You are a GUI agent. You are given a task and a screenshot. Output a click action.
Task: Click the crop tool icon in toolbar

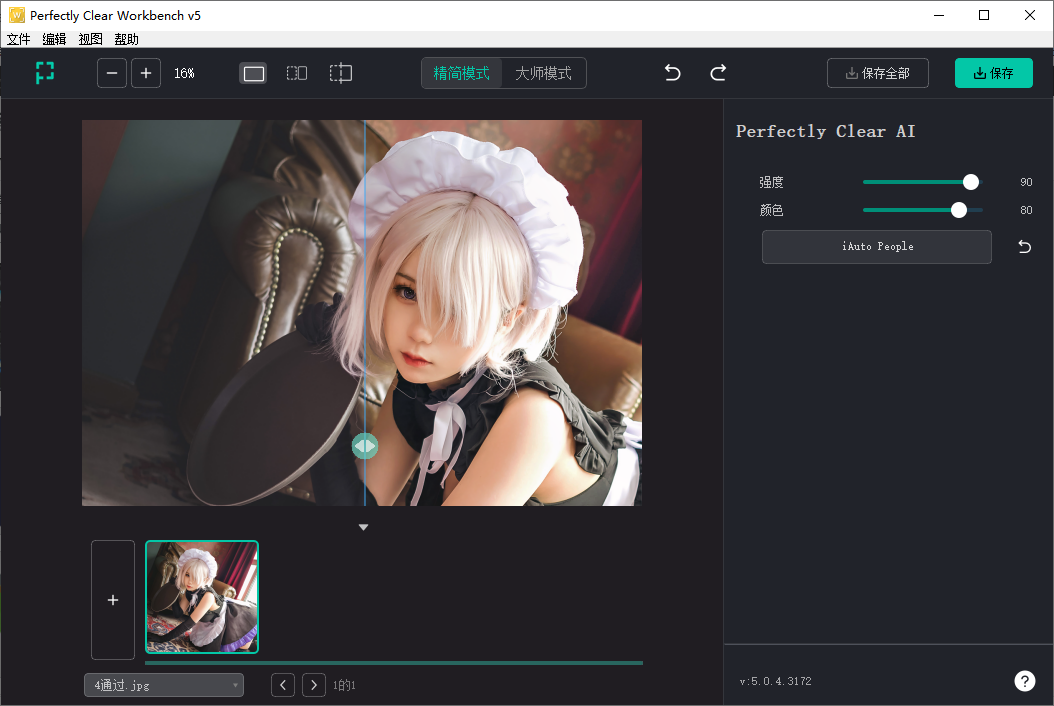(x=44, y=73)
